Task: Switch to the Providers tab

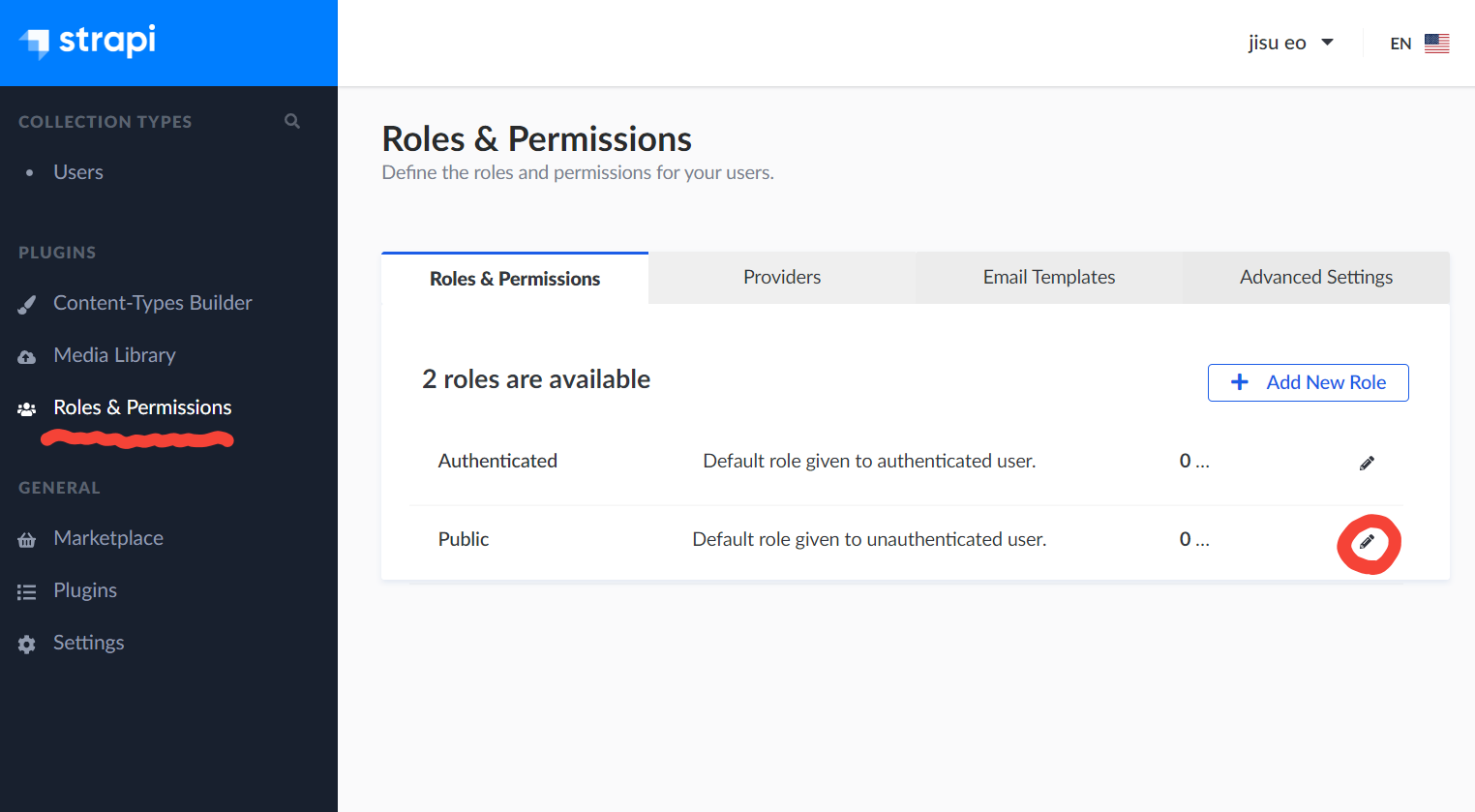Action: click(782, 278)
